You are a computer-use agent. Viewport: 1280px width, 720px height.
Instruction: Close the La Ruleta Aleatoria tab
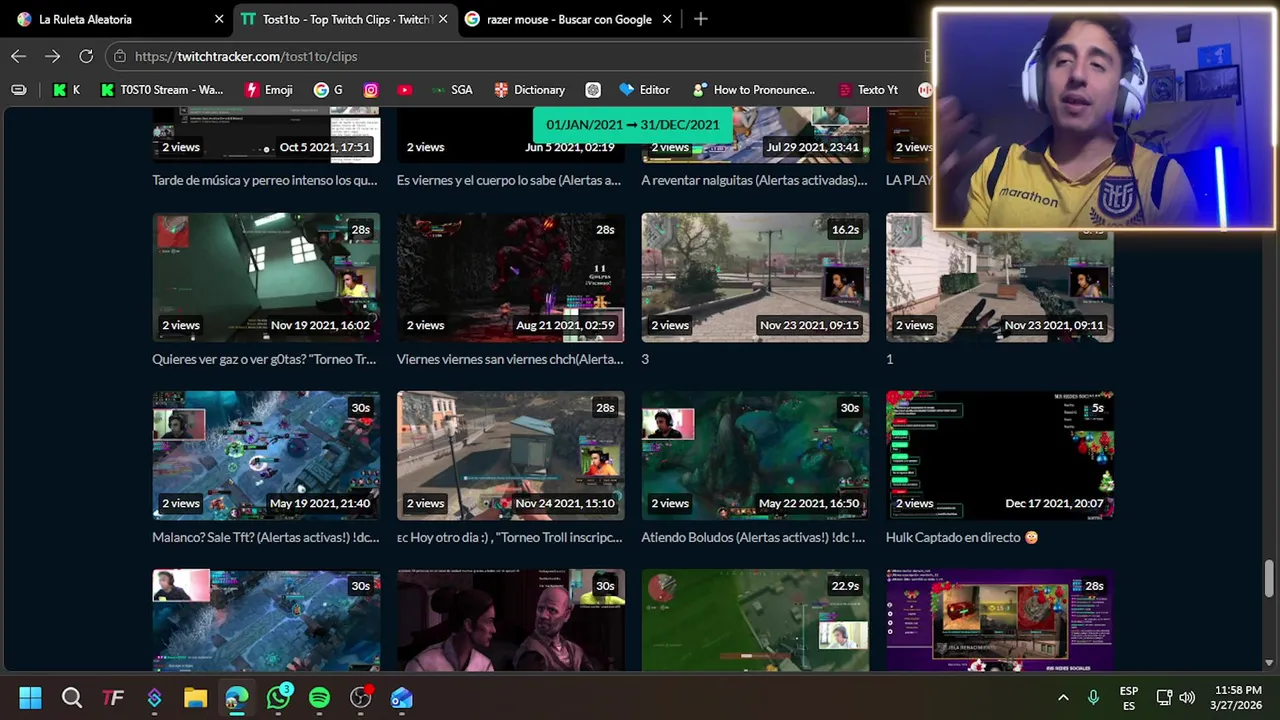point(219,19)
